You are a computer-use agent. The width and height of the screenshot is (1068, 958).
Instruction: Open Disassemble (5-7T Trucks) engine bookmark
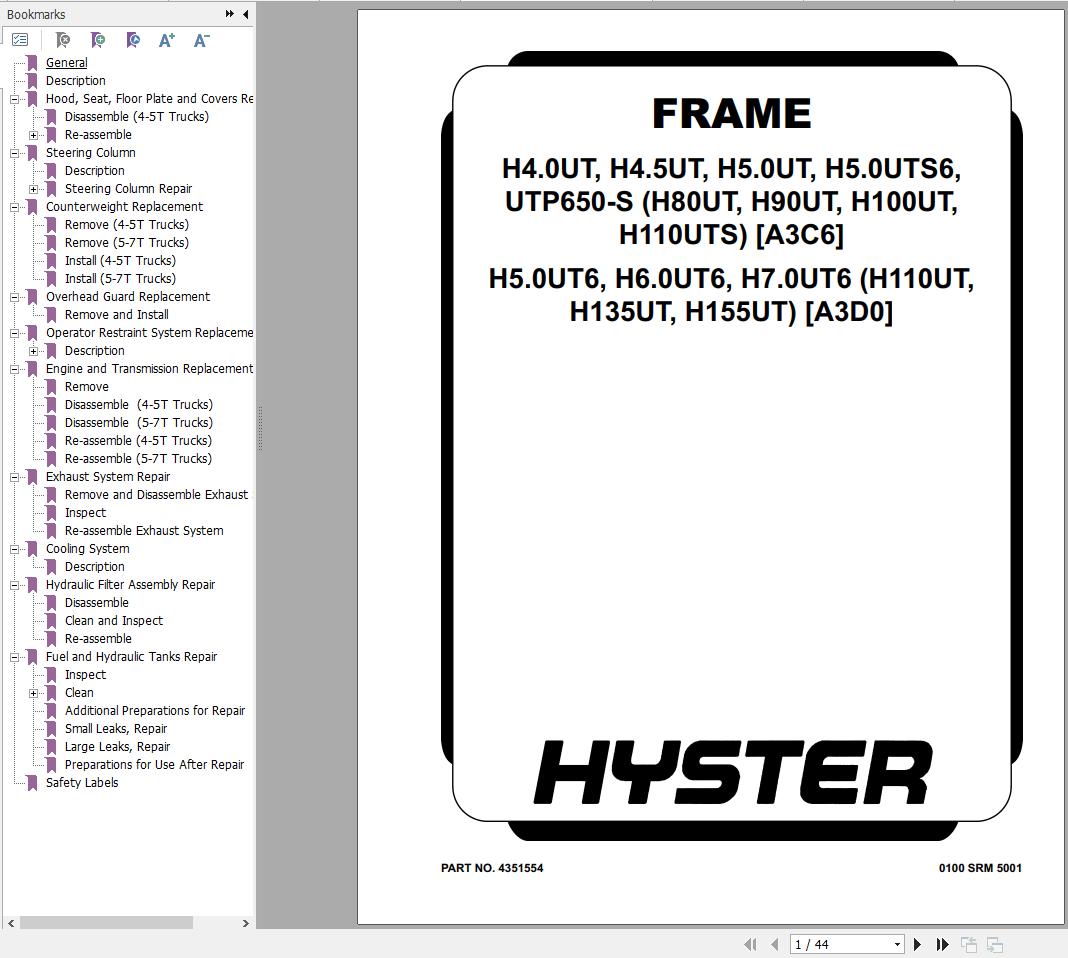(139, 423)
